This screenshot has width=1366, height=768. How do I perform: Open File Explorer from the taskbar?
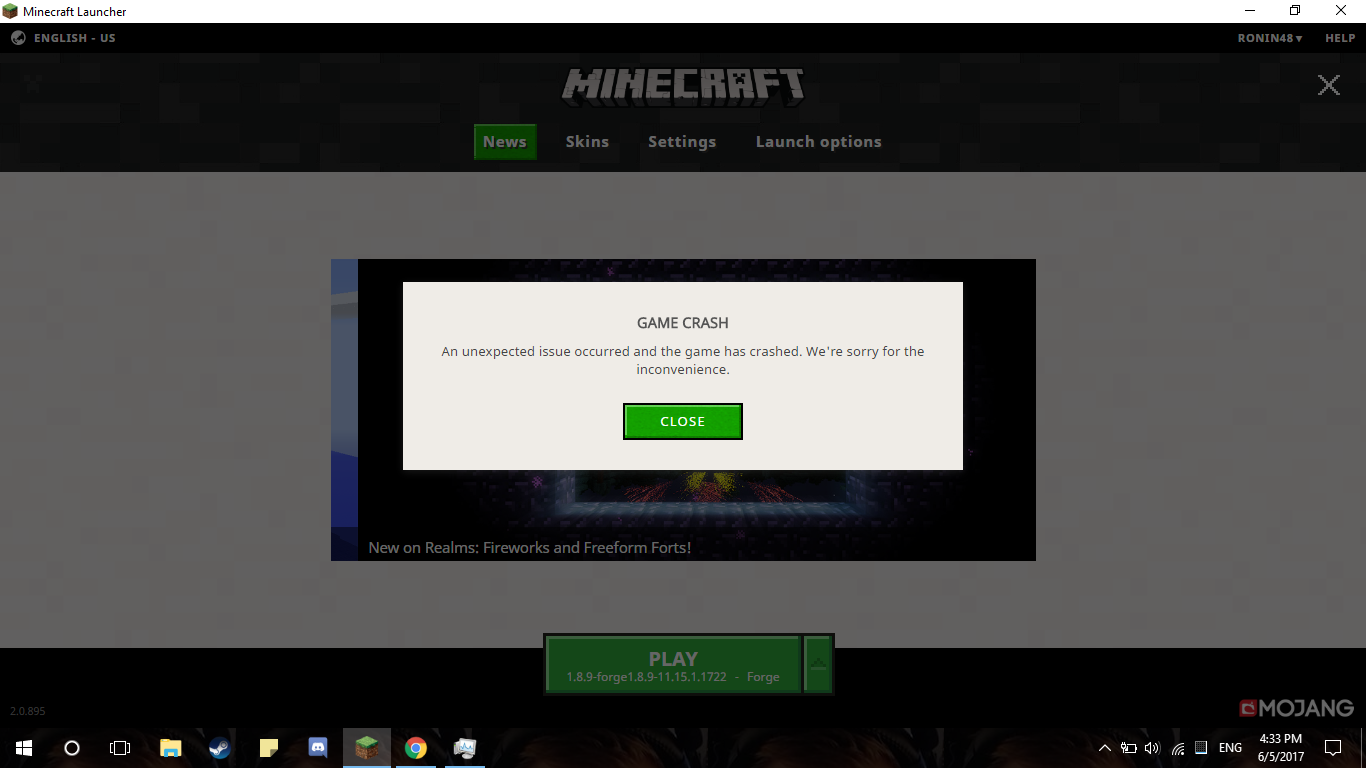[x=171, y=748]
